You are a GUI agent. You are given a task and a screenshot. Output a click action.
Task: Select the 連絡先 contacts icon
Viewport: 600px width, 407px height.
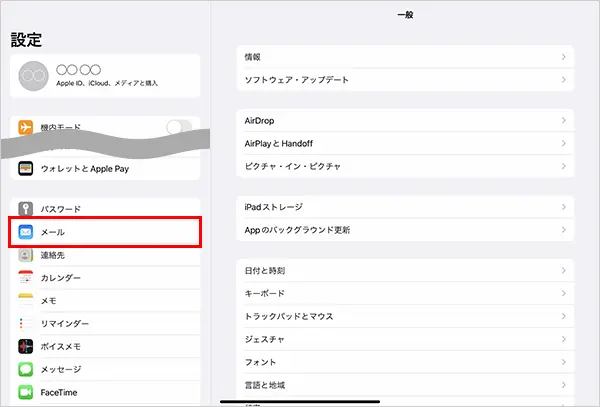pos(26,255)
